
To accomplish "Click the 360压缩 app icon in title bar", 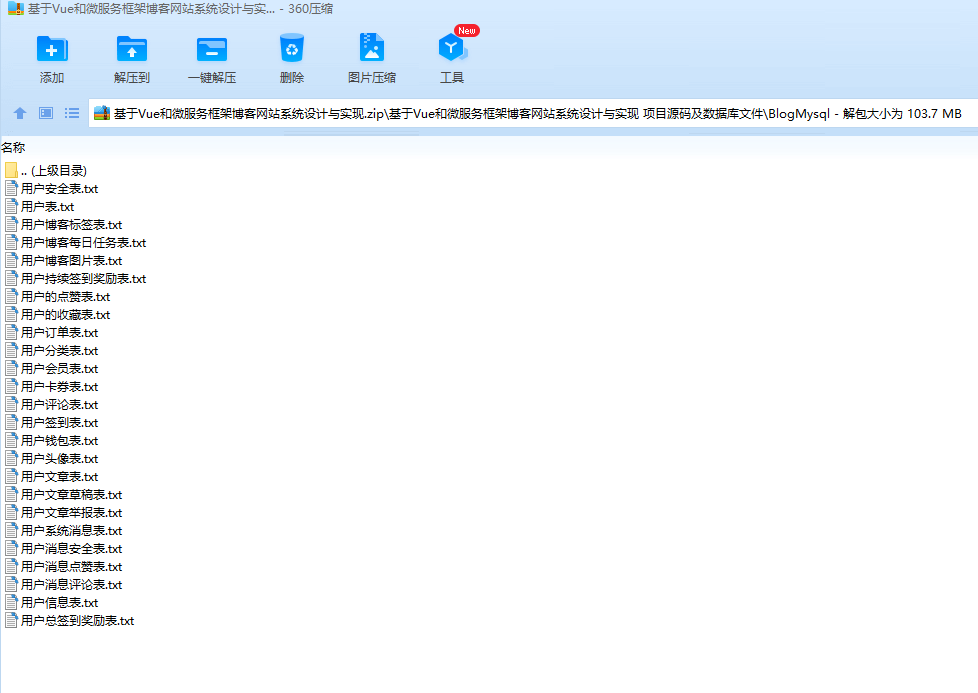I will (x=16, y=9).
